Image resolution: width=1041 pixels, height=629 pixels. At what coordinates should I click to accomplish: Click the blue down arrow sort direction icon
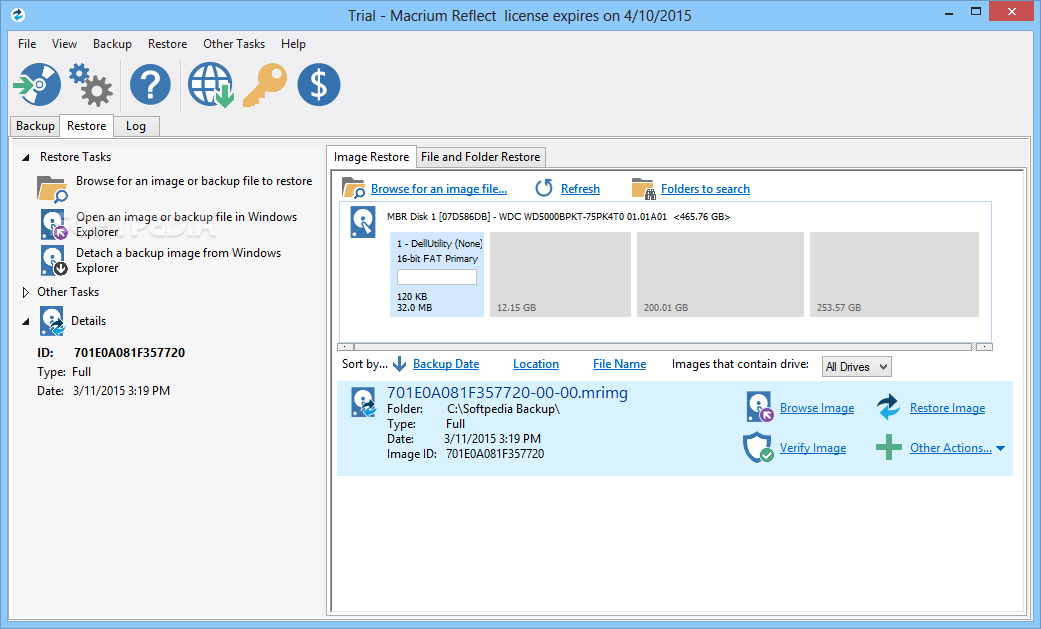[x=400, y=364]
